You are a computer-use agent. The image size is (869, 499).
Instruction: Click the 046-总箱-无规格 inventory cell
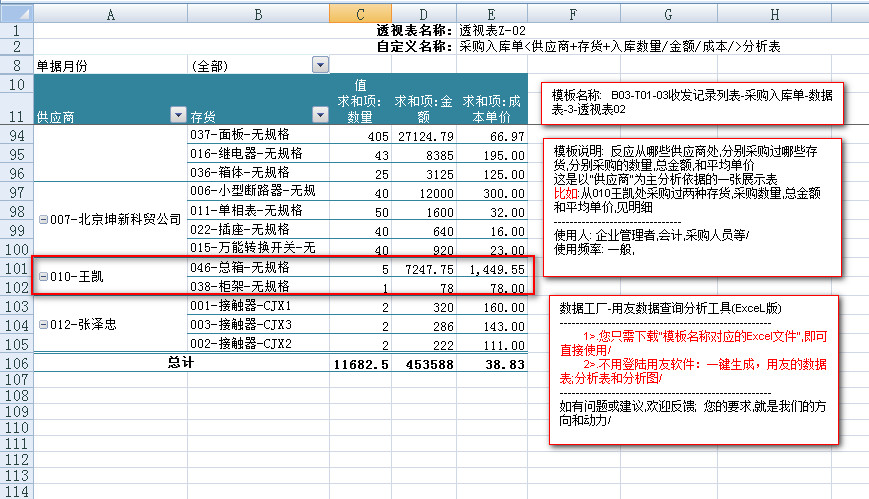point(257,268)
